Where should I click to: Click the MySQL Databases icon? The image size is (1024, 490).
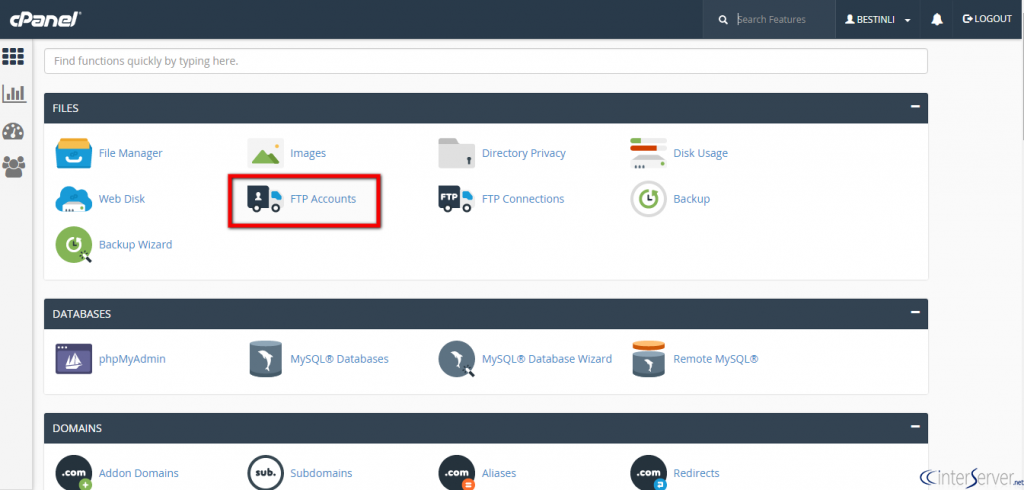pos(265,359)
